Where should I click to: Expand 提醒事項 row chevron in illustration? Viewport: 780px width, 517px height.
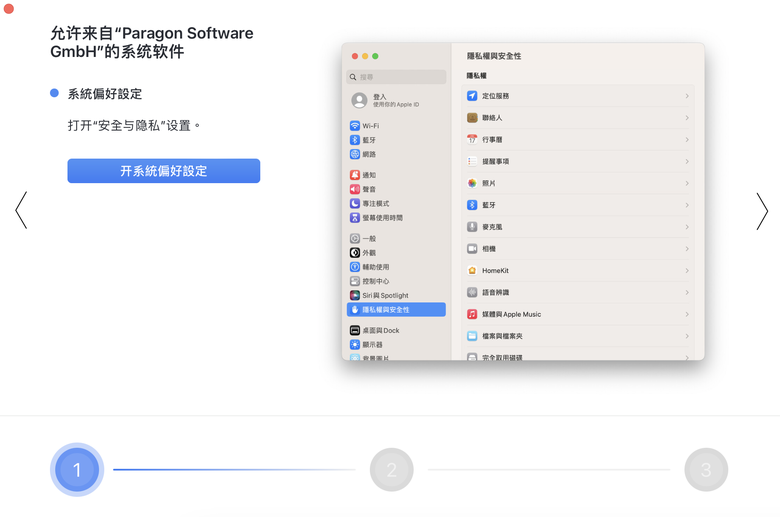tap(687, 161)
